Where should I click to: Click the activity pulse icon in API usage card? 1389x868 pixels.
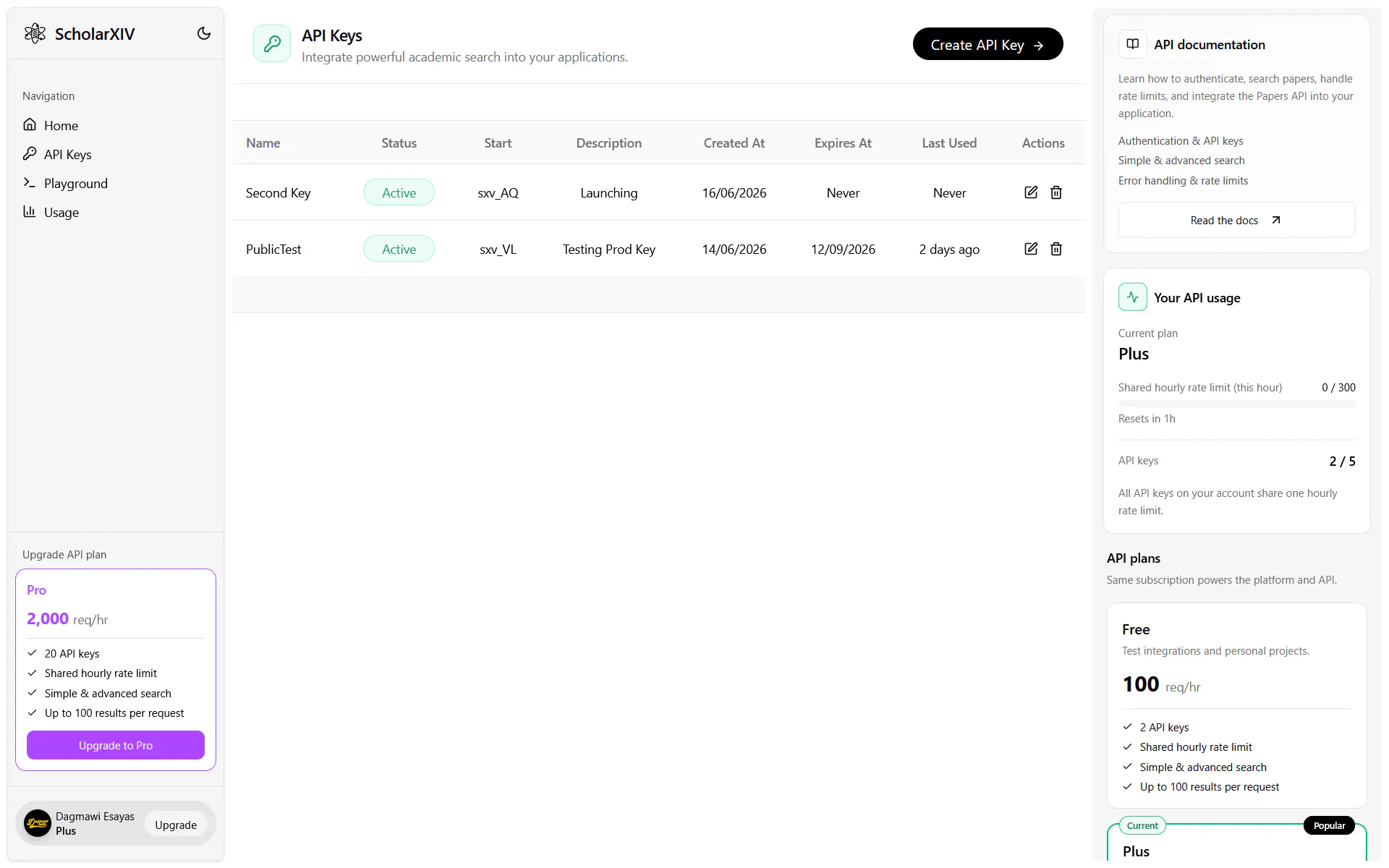(1133, 297)
